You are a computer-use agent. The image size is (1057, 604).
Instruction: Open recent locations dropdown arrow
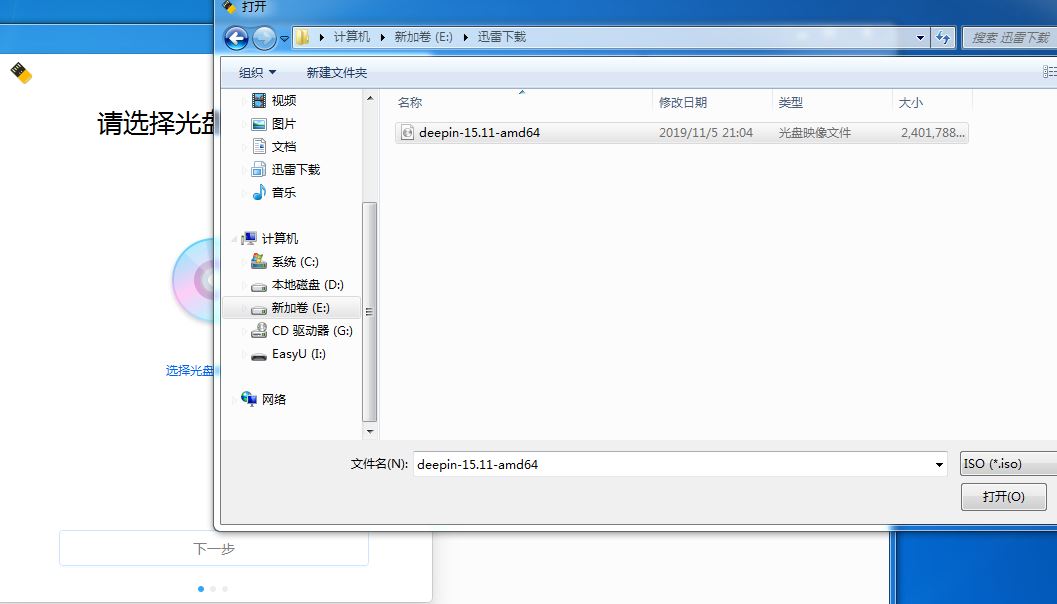click(284, 38)
